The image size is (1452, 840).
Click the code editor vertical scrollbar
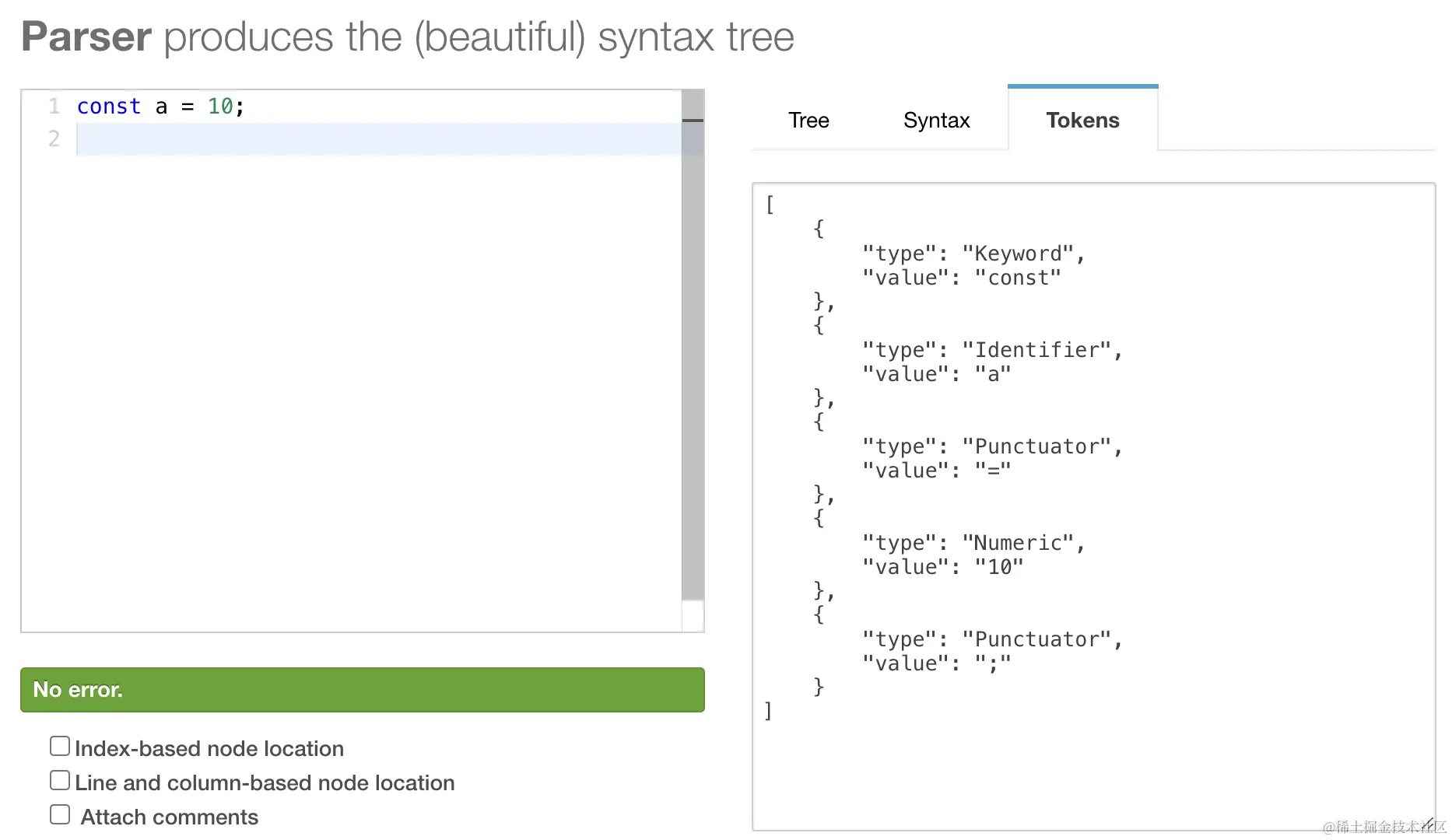(693, 345)
